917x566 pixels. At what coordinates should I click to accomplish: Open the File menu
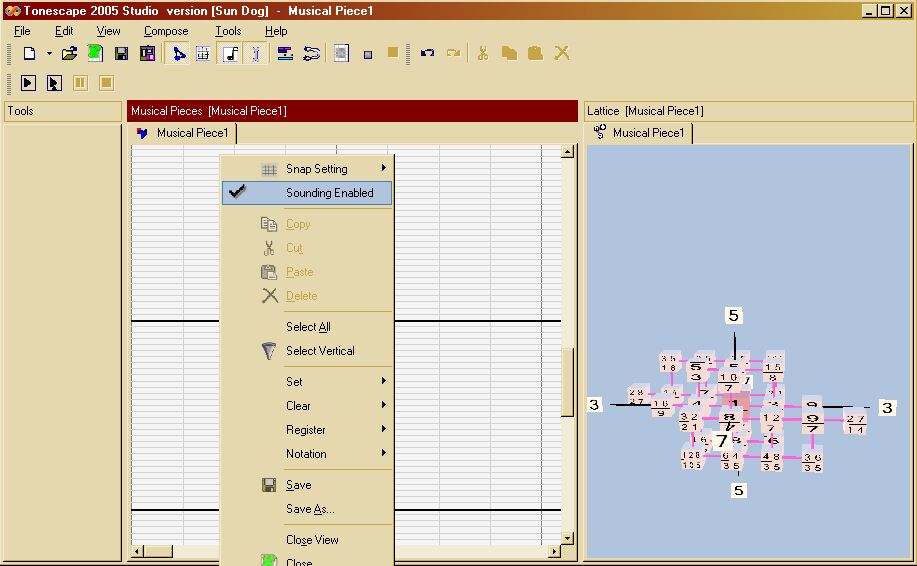pyautogui.click(x=22, y=31)
